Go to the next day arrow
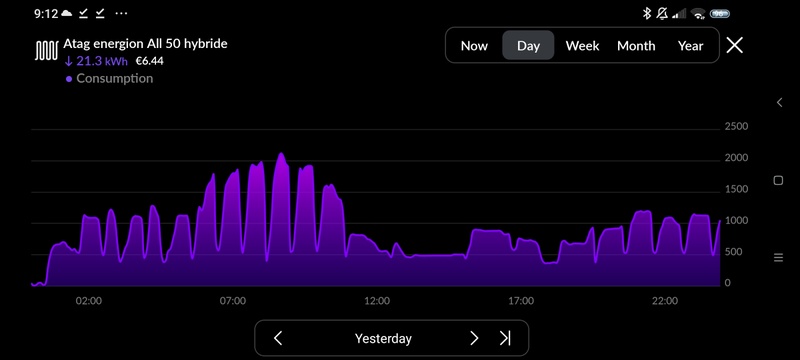 [474, 338]
